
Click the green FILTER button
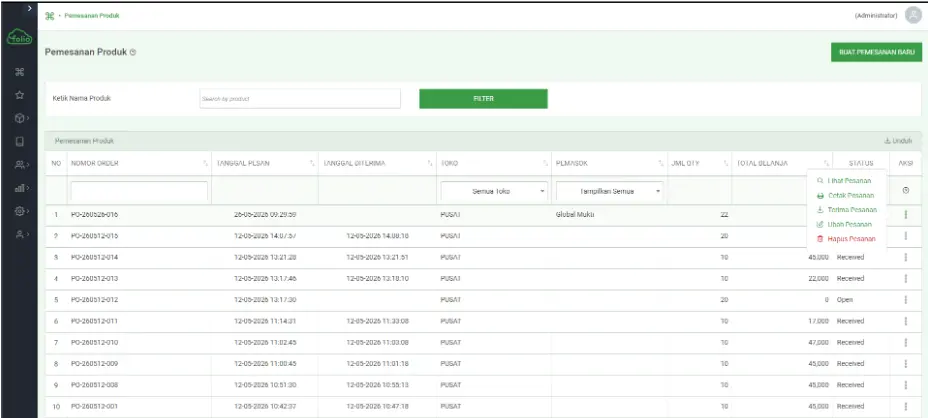coord(483,99)
